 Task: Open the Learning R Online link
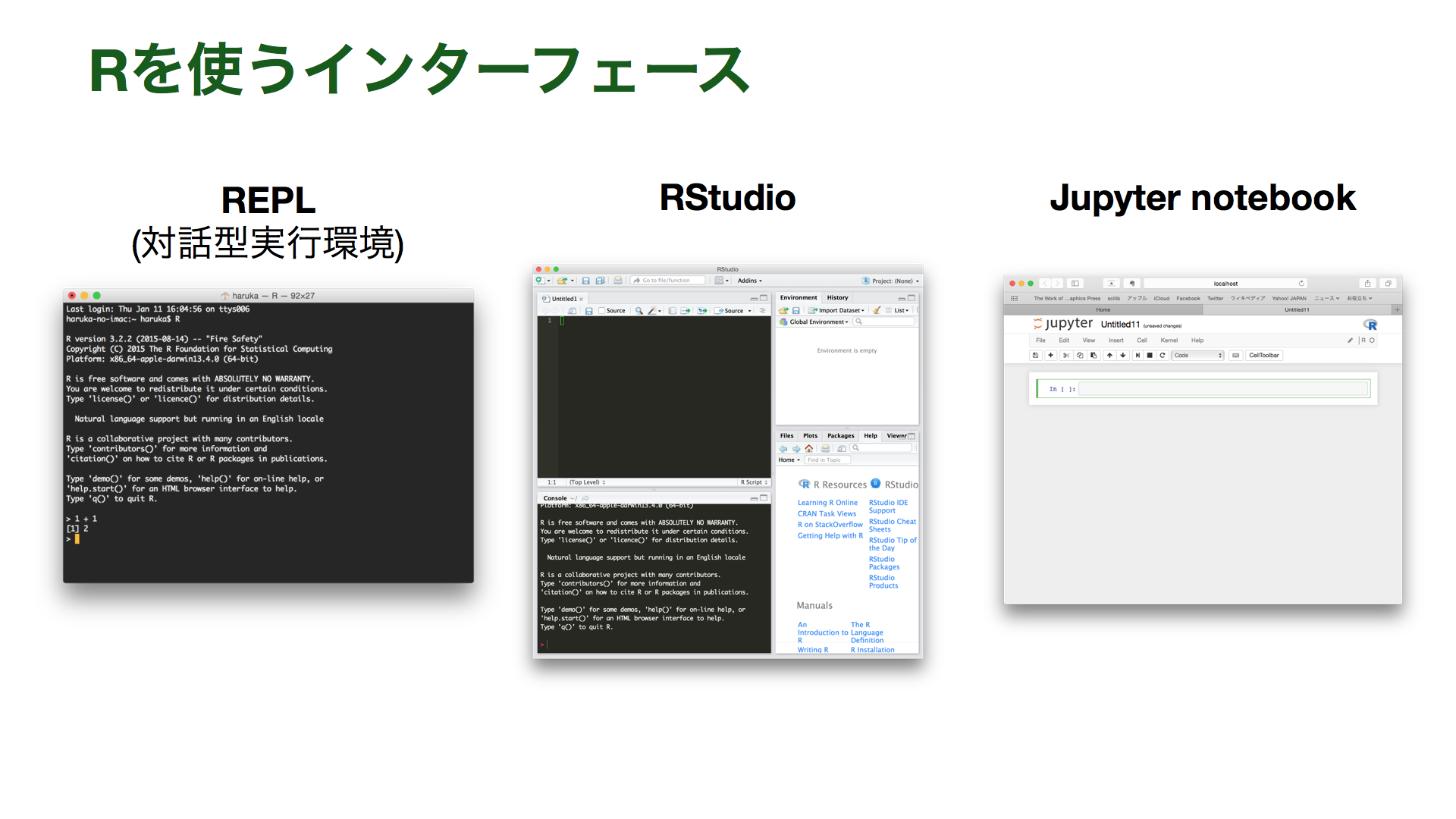click(827, 503)
